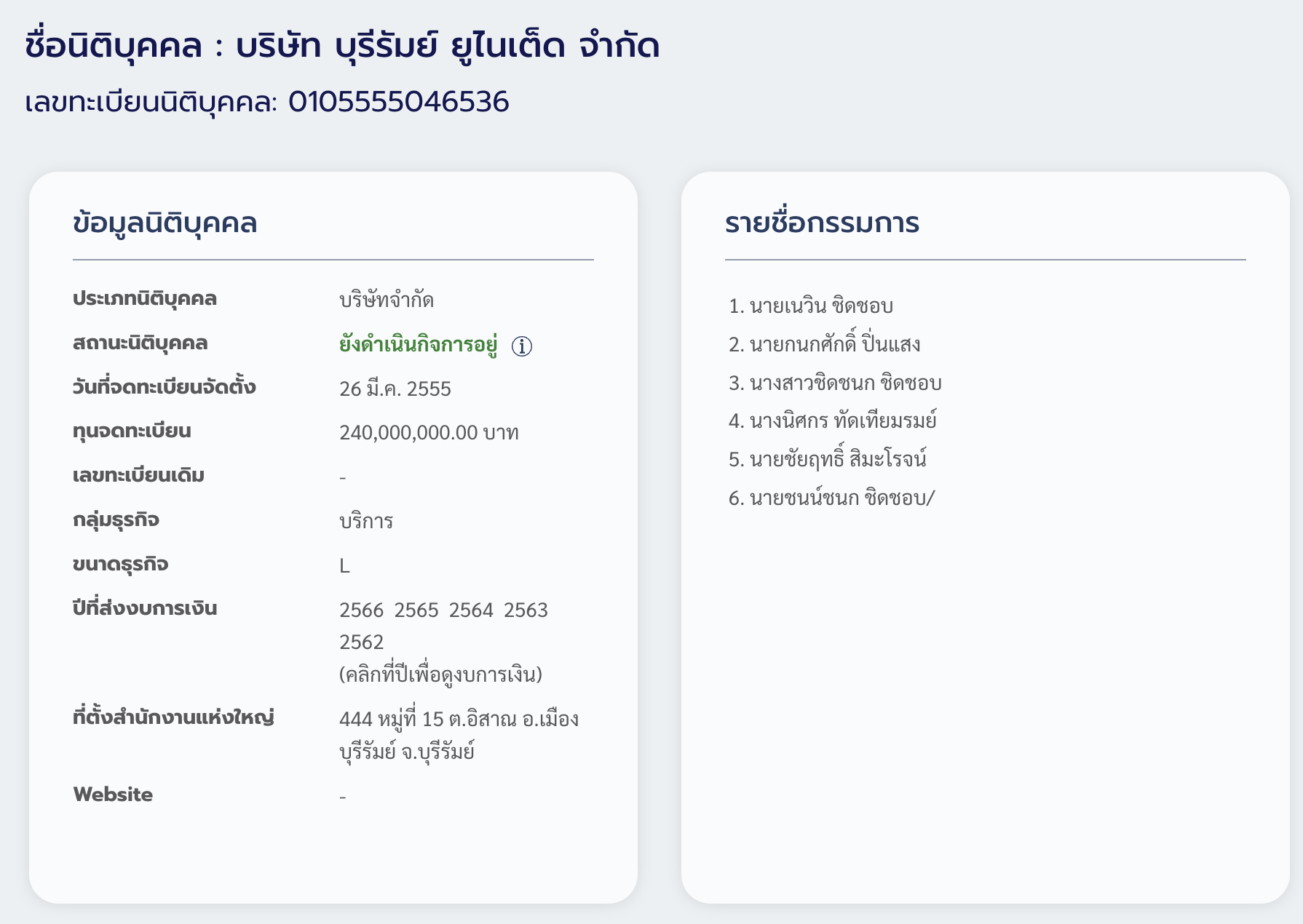Click the ข้อมูลนิติบุคคล panel heading
The width and height of the screenshot is (1303, 924).
pyautogui.click(x=165, y=223)
